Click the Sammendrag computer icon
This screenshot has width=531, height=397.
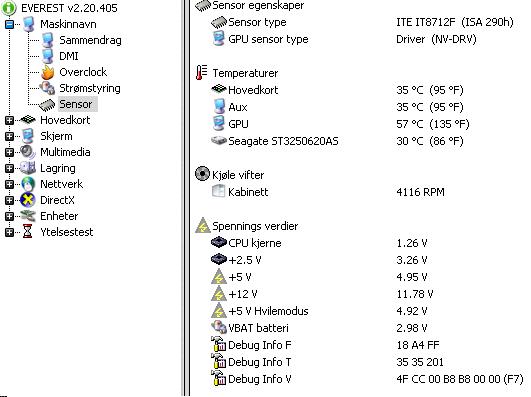pyautogui.click(x=48, y=40)
